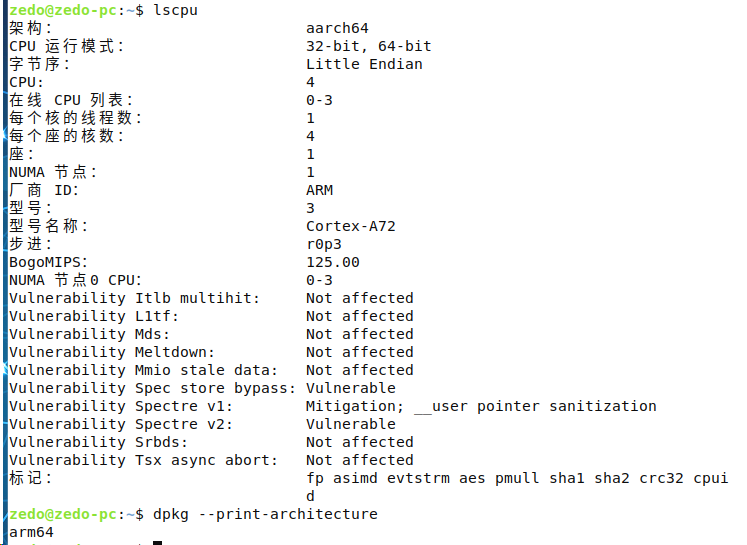Click the "125.00" BogoMIPS value

tap(333, 262)
